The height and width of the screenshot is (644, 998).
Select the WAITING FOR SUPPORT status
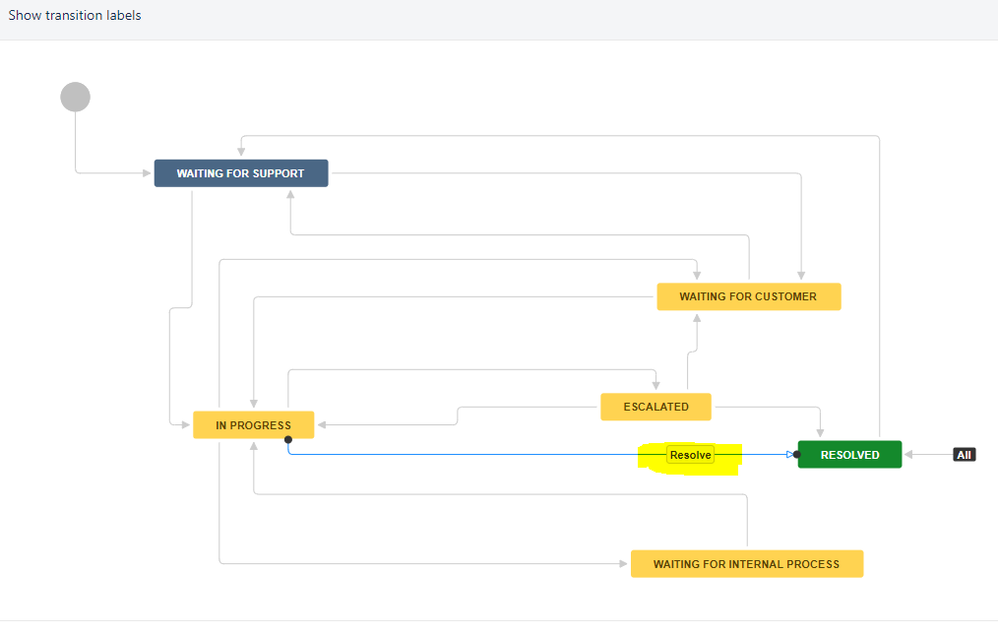click(241, 172)
